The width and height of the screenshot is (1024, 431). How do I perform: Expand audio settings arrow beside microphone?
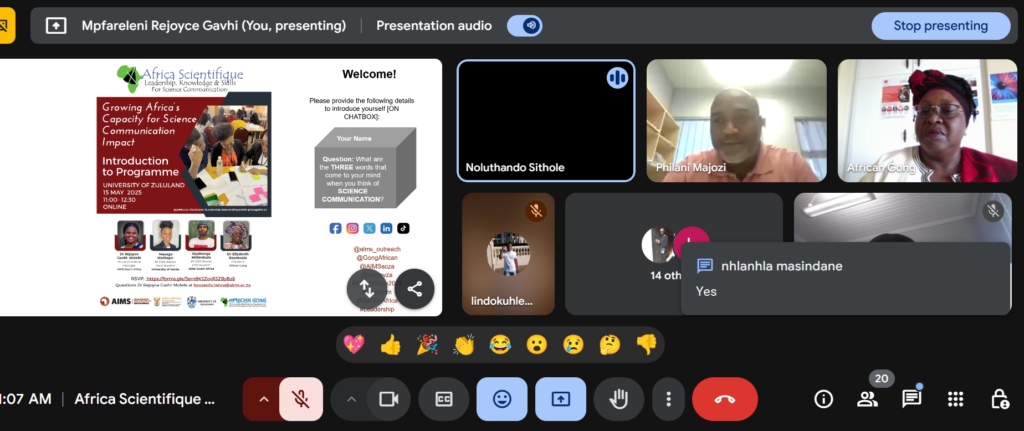point(263,399)
